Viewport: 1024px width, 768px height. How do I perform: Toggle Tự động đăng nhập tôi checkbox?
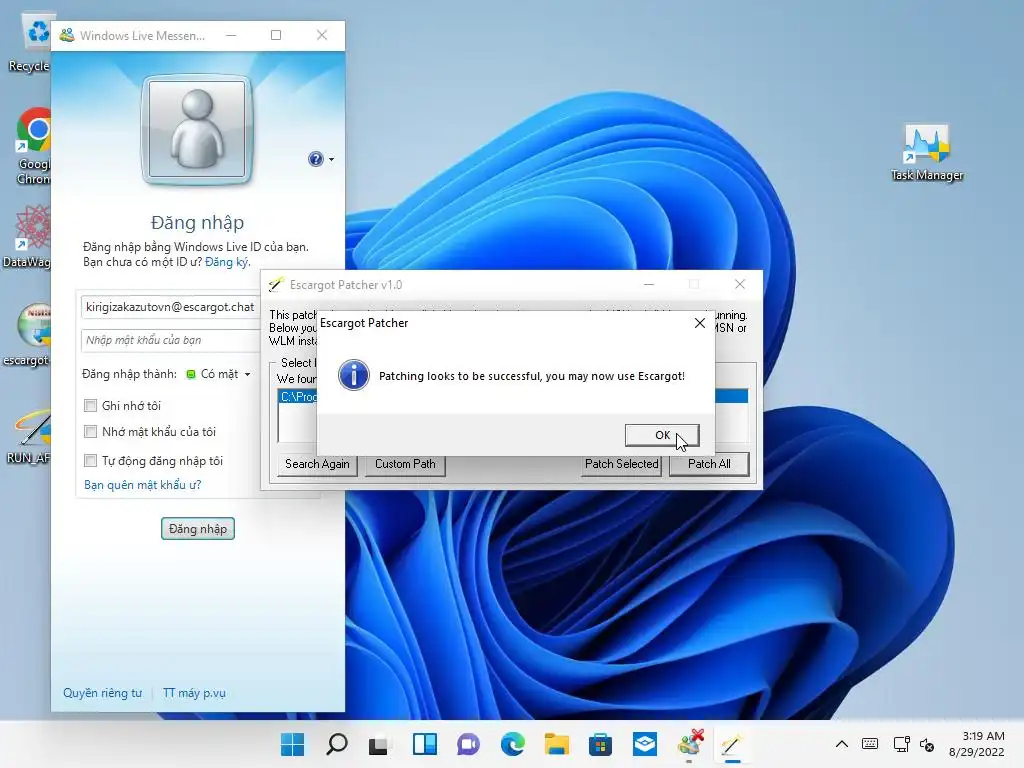91,460
